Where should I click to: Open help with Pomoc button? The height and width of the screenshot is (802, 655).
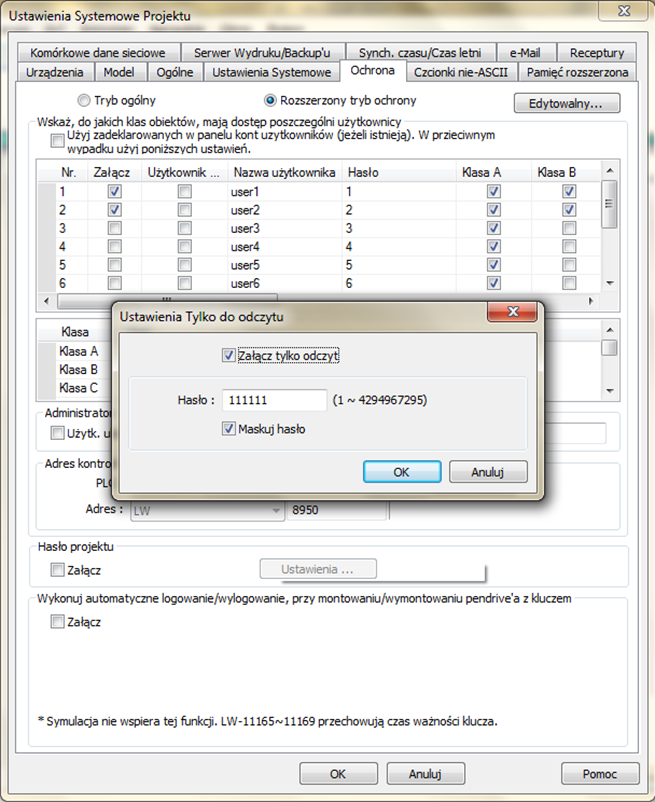click(x=600, y=774)
